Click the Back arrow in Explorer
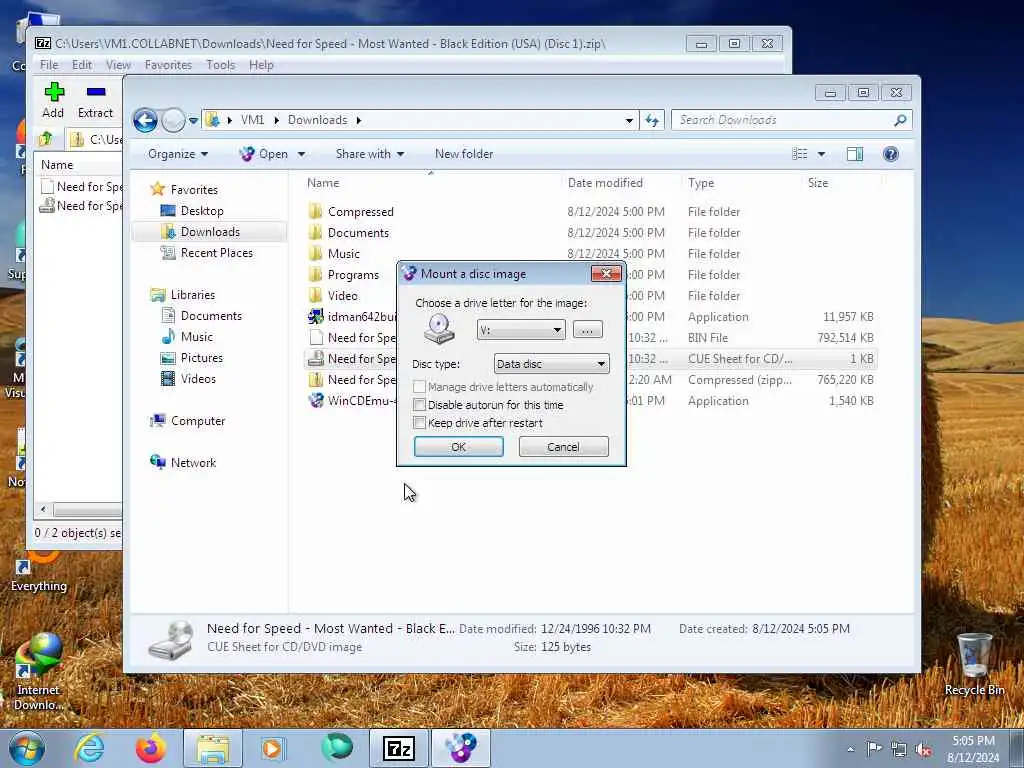Screen dimensions: 1024x768 tap(145, 120)
